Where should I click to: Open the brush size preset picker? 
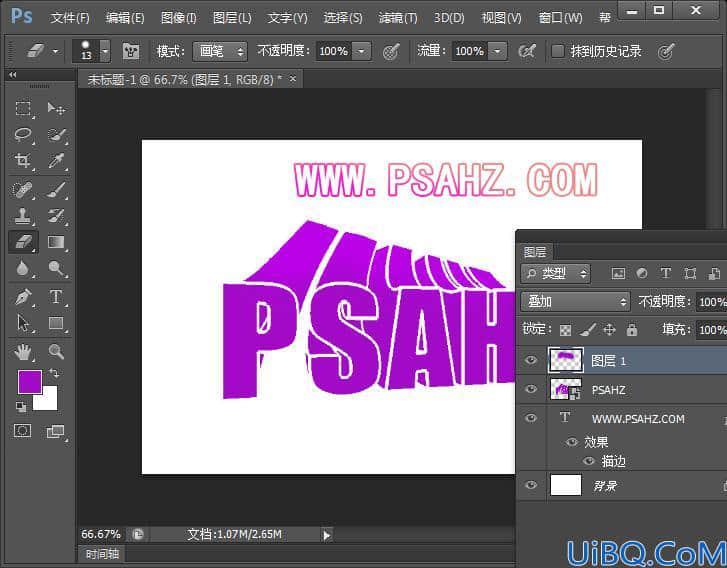[x=106, y=51]
